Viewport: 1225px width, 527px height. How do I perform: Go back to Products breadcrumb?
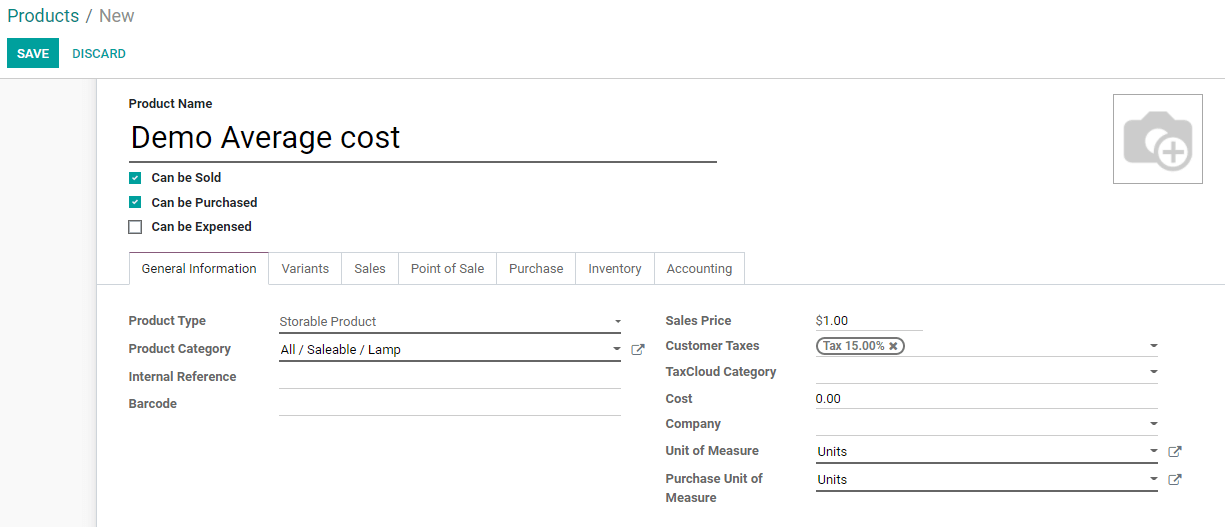(43, 16)
